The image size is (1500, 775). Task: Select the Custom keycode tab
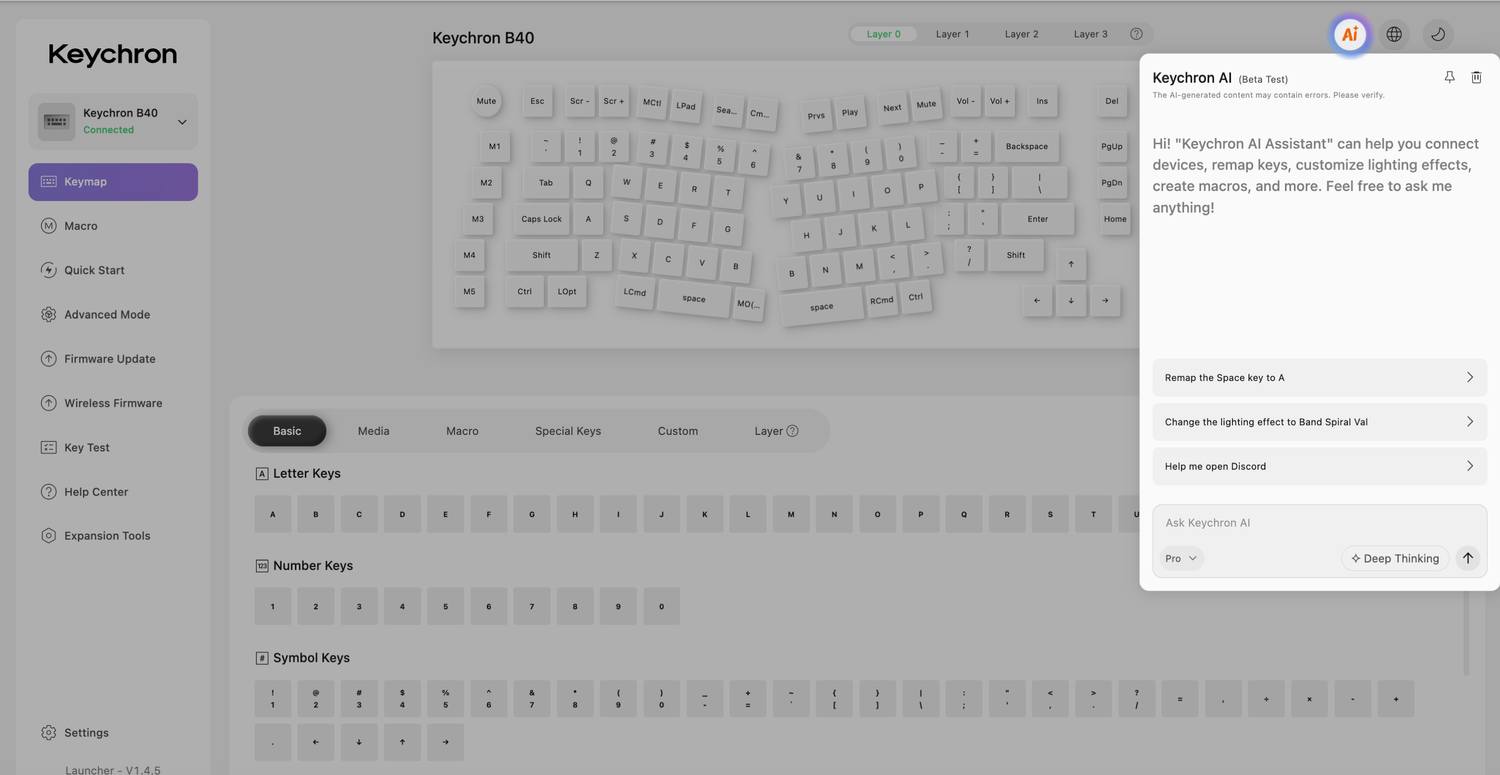678,431
